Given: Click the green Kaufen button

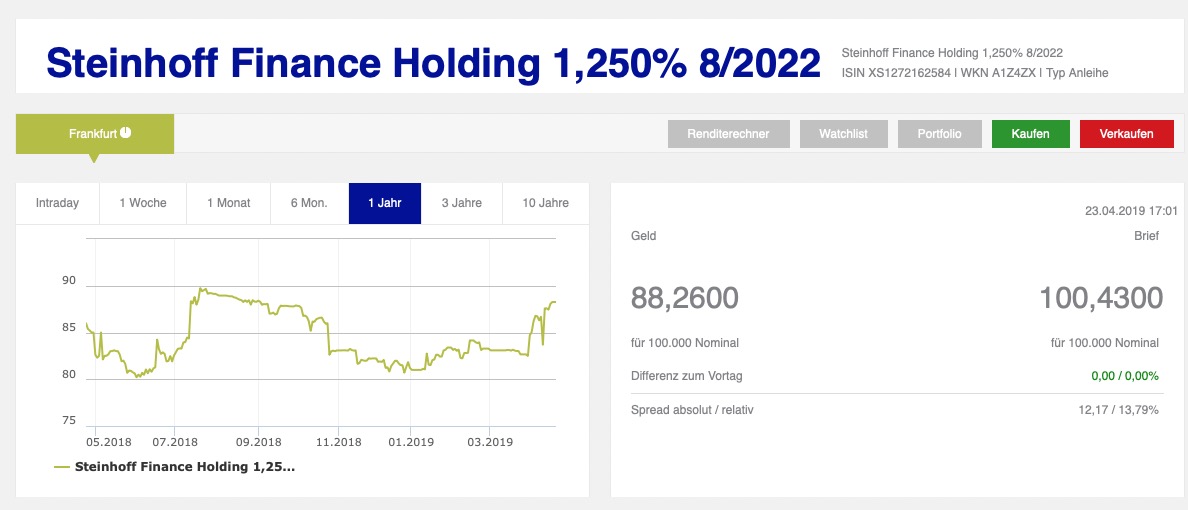Looking at the screenshot, I should (1030, 134).
